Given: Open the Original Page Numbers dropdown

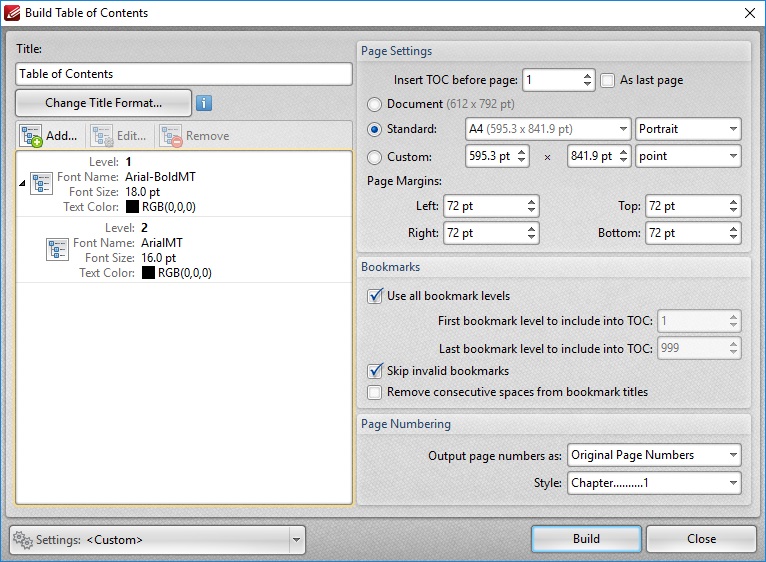Looking at the screenshot, I should [654, 455].
